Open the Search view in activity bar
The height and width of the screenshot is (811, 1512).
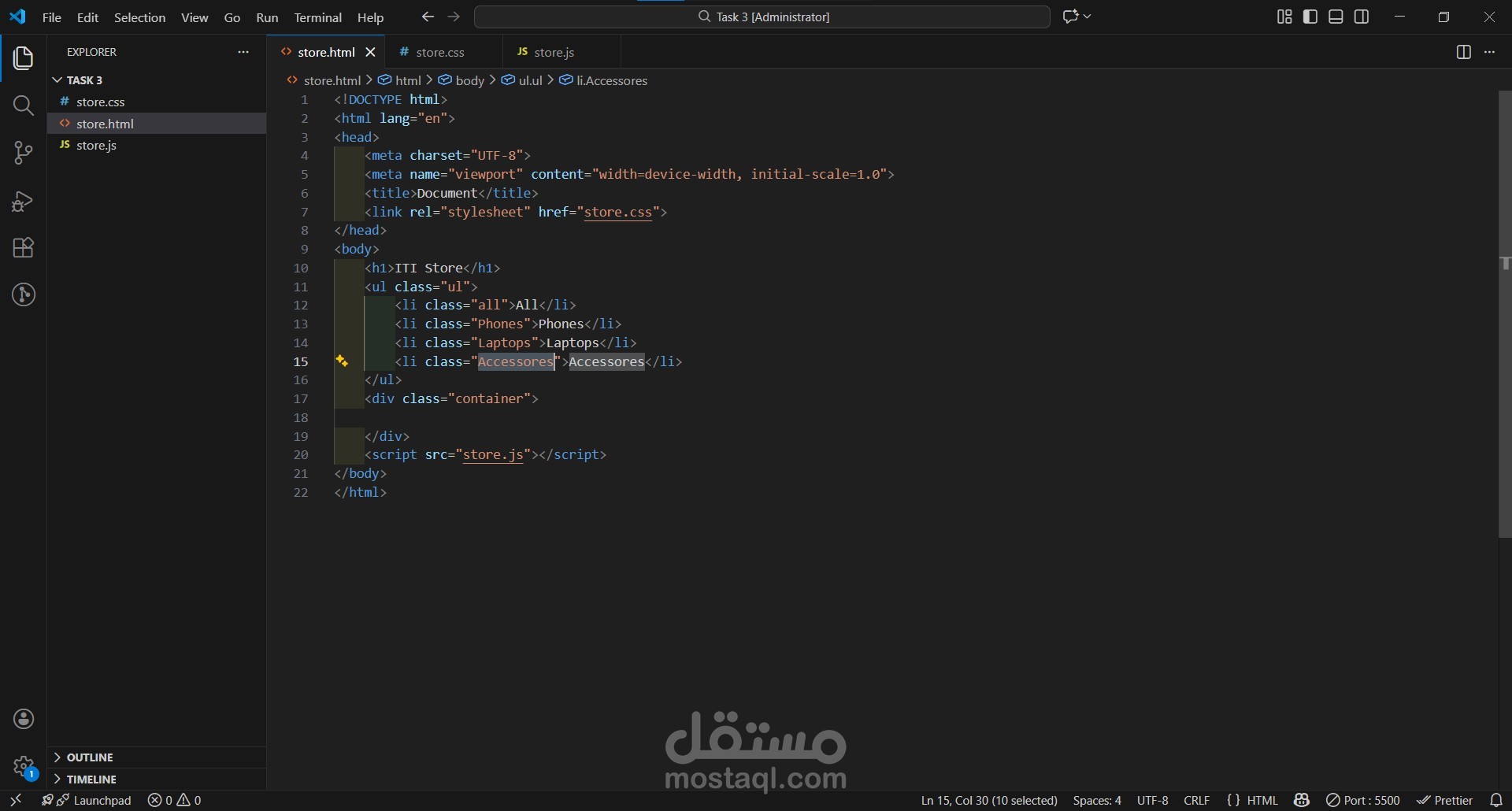click(24, 106)
